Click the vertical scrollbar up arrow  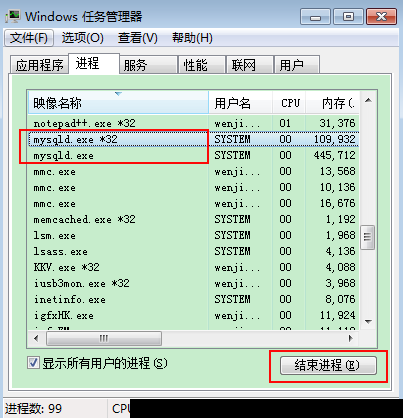click(368, 100)
